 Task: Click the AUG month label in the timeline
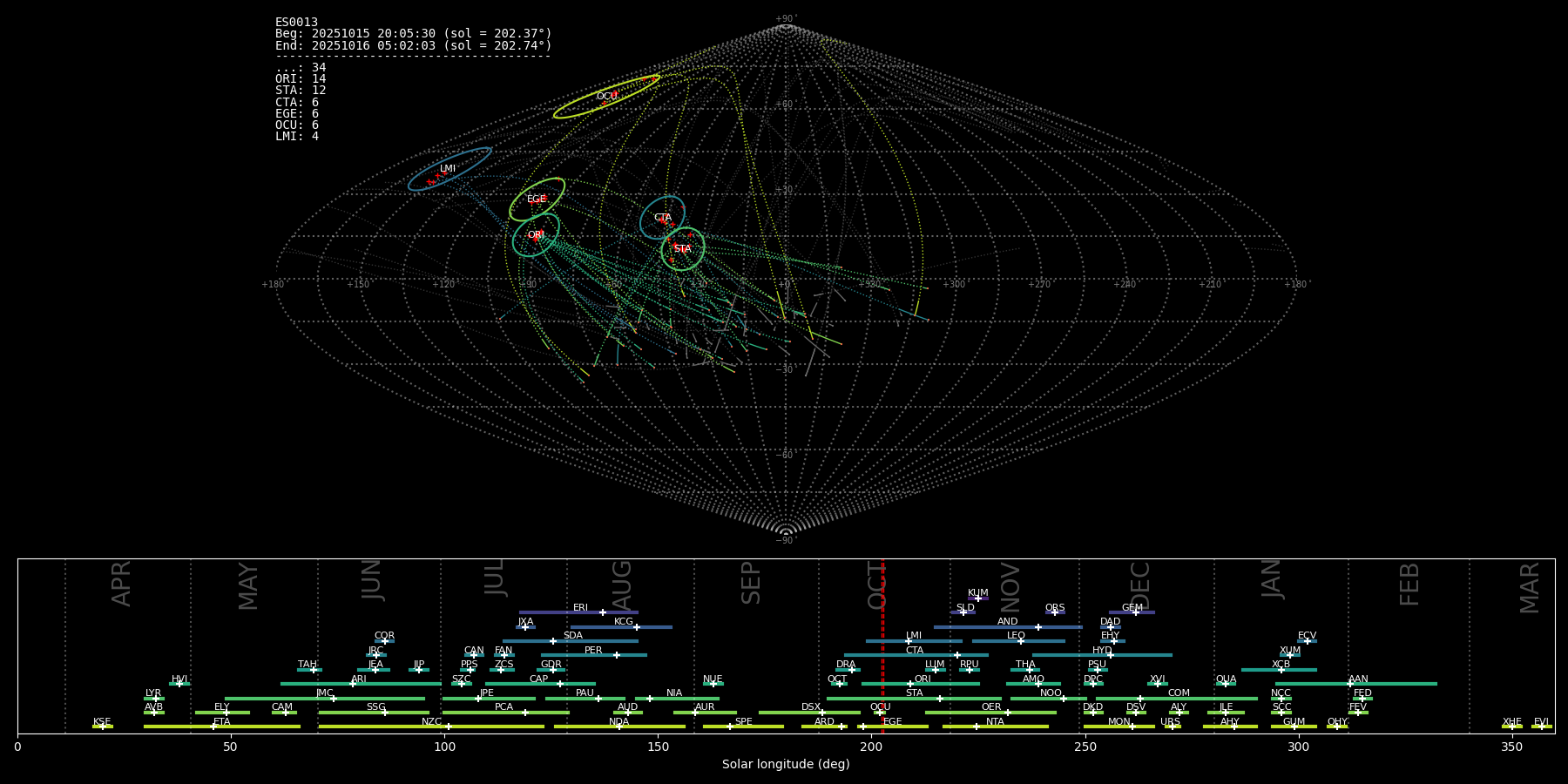pyautogui.click(x=622, y=584)
